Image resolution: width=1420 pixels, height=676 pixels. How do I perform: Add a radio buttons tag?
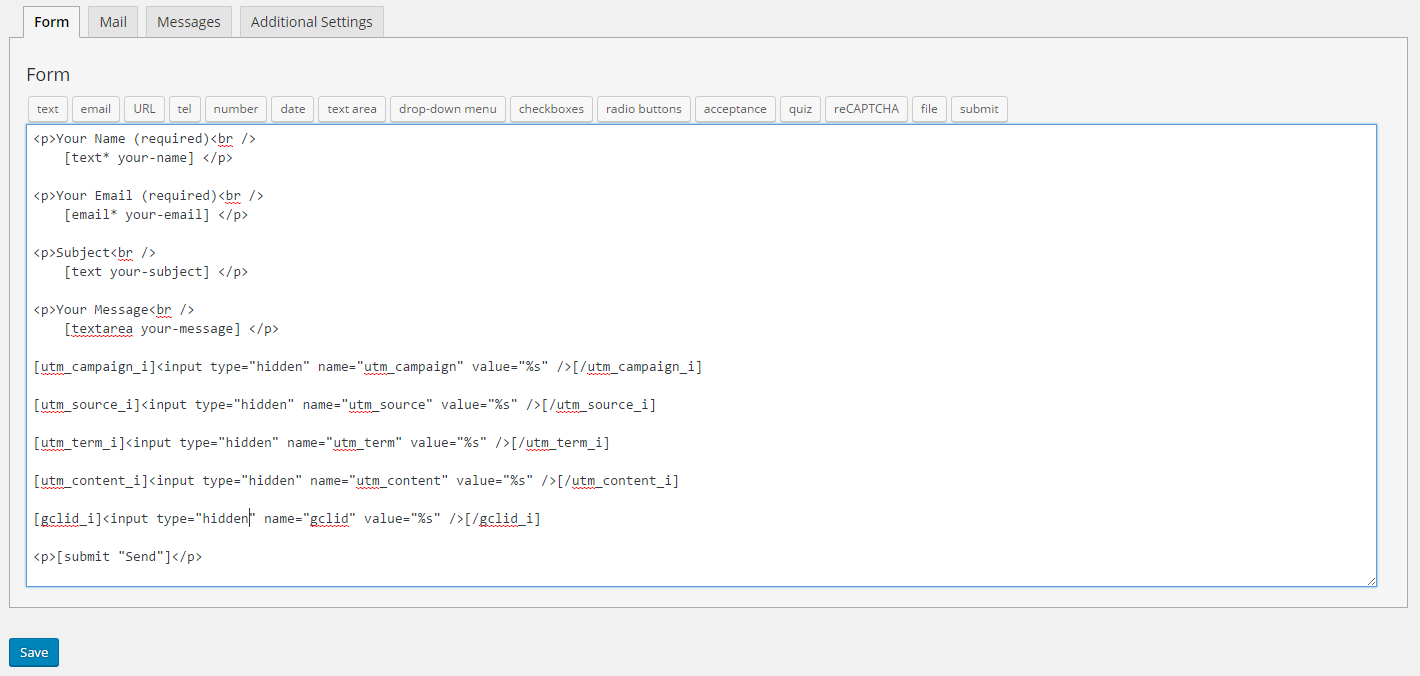pos(644,109)
